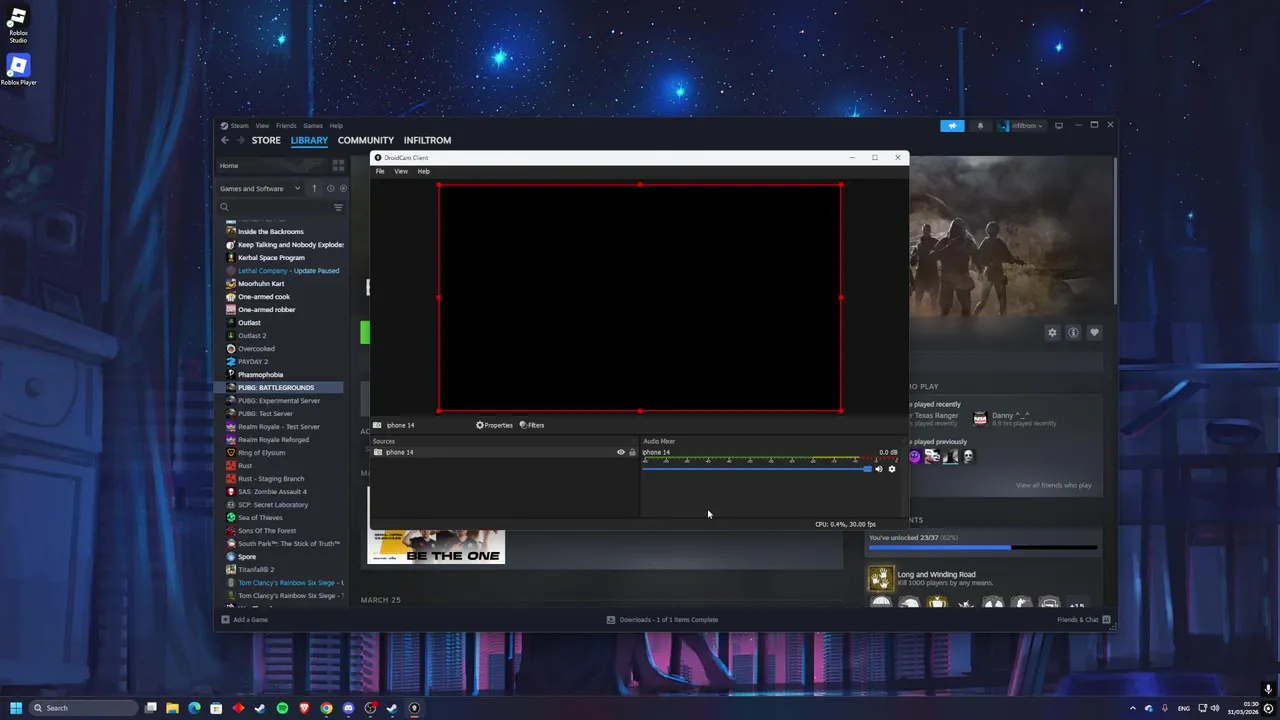Open Roblox Player desktop shortcut
Viewport: 1280px width, 720px height.
18,70
